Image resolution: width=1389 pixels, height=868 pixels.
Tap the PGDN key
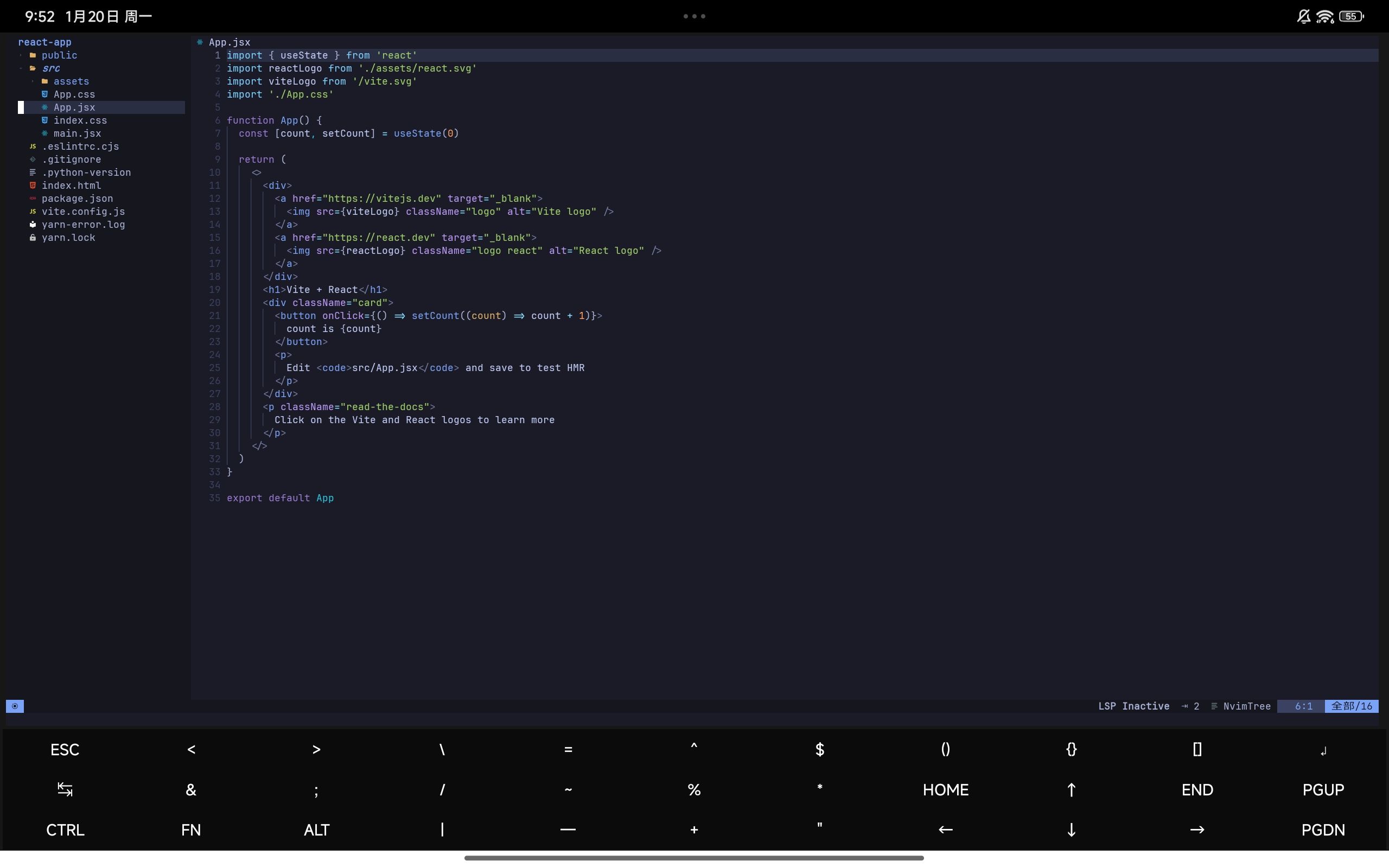1323,829
